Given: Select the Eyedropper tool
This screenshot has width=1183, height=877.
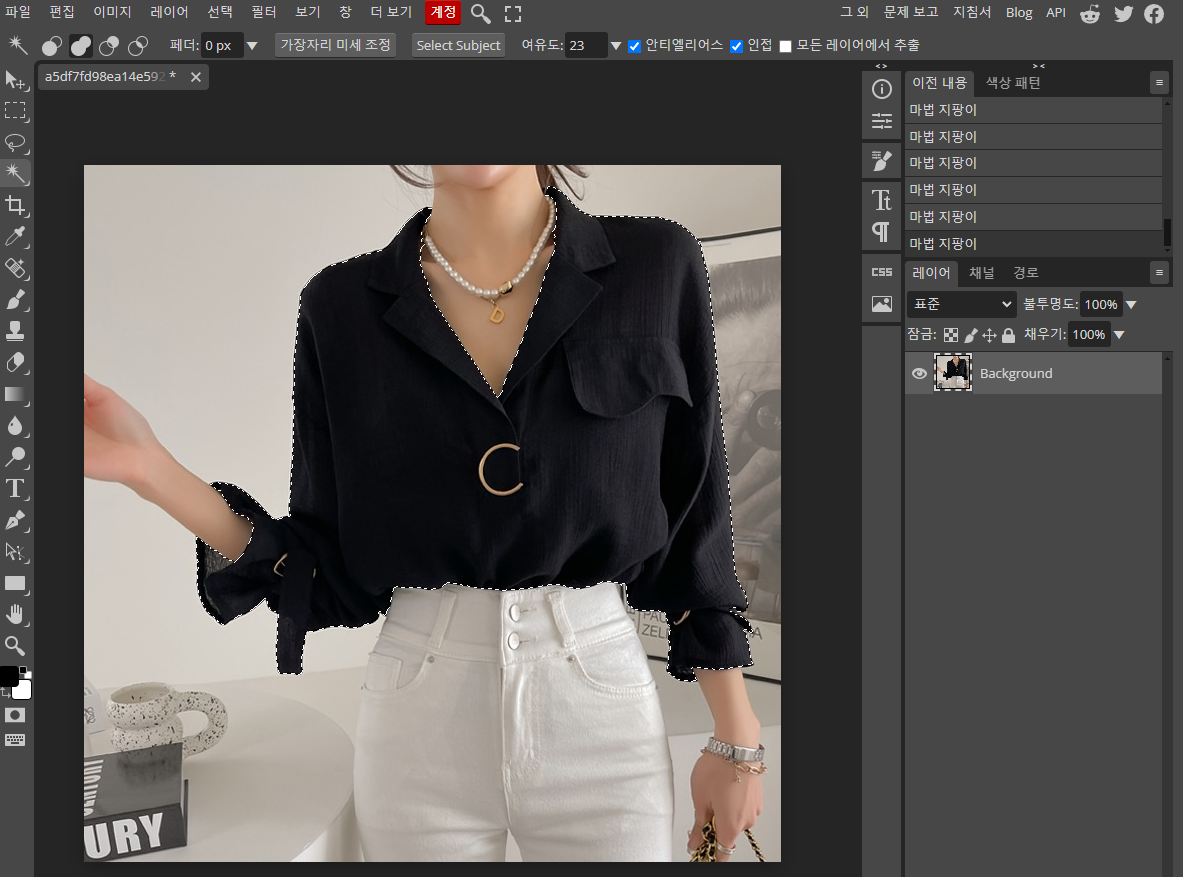Looking at the screenshot, I should [x=15, y=237].
